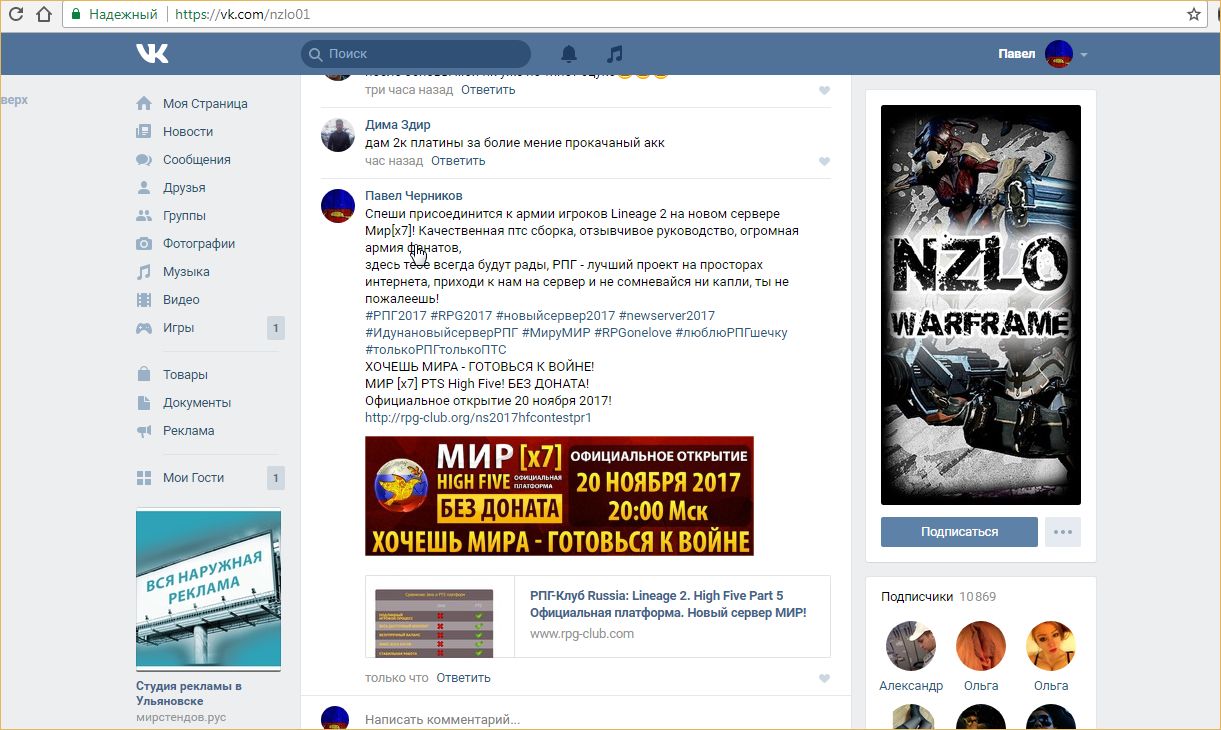Like the three-hours-ago comment with heart
Viewport: 1221px width, 730px height.
coord(824,90)
